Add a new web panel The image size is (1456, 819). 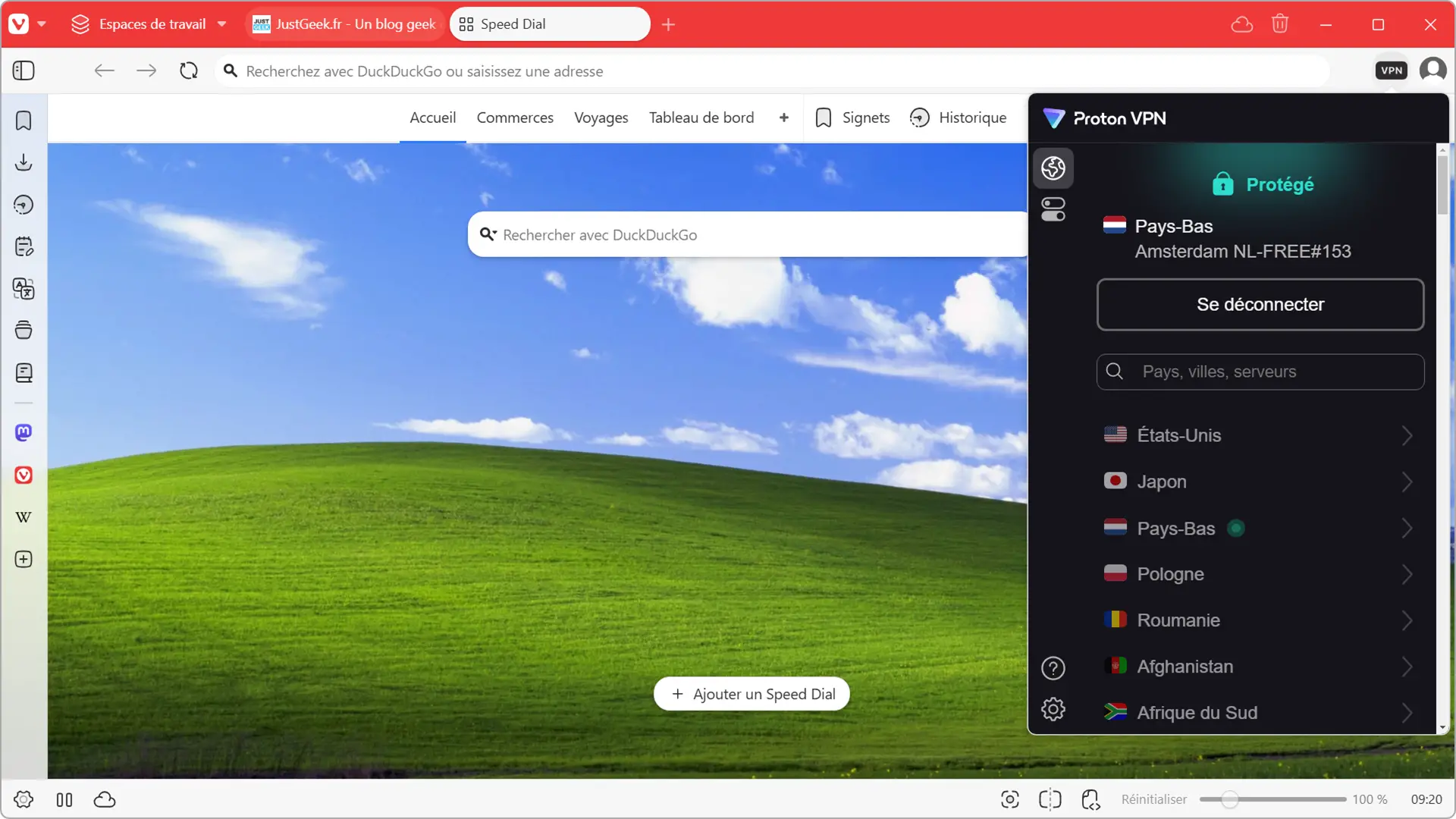[24, 560]
